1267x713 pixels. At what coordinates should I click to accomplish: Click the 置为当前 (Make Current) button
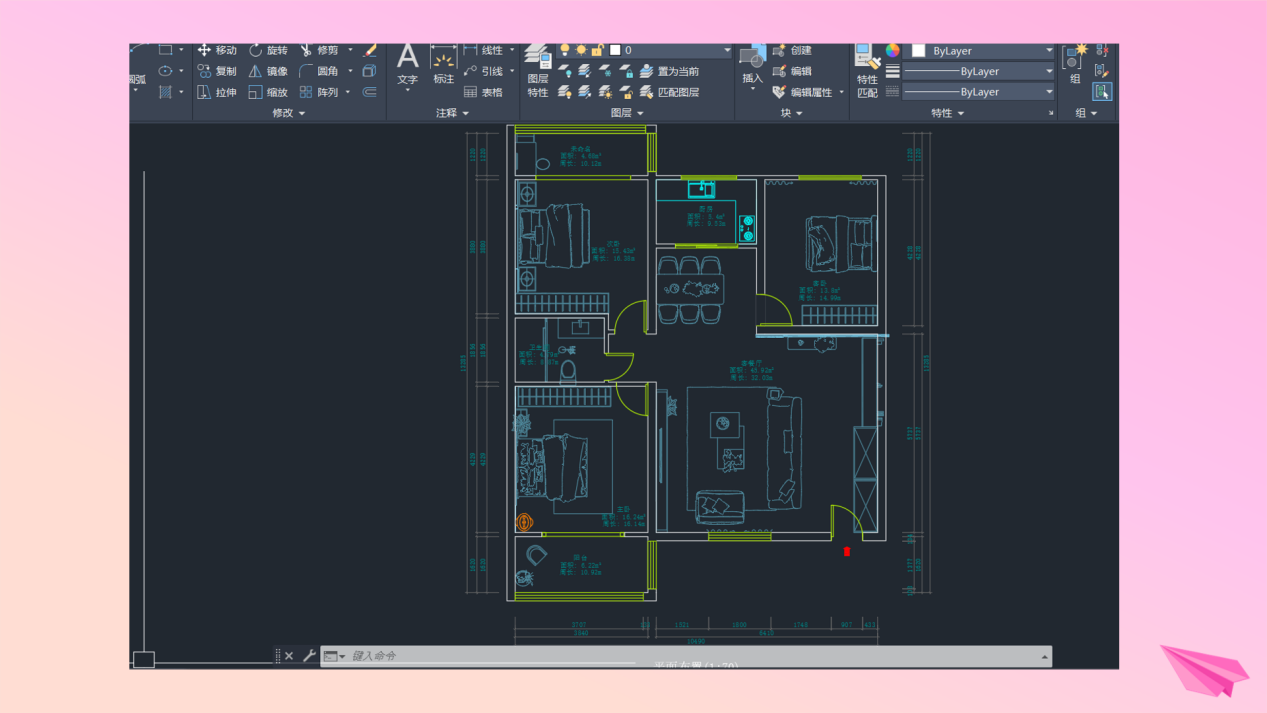[670, 71]
